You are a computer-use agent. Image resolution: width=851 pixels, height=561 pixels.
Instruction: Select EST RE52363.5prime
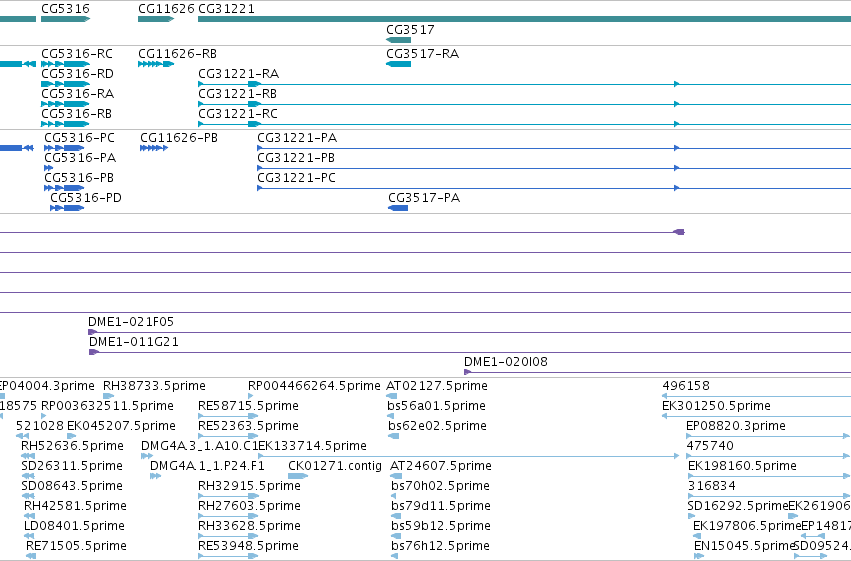click(249, 426)
